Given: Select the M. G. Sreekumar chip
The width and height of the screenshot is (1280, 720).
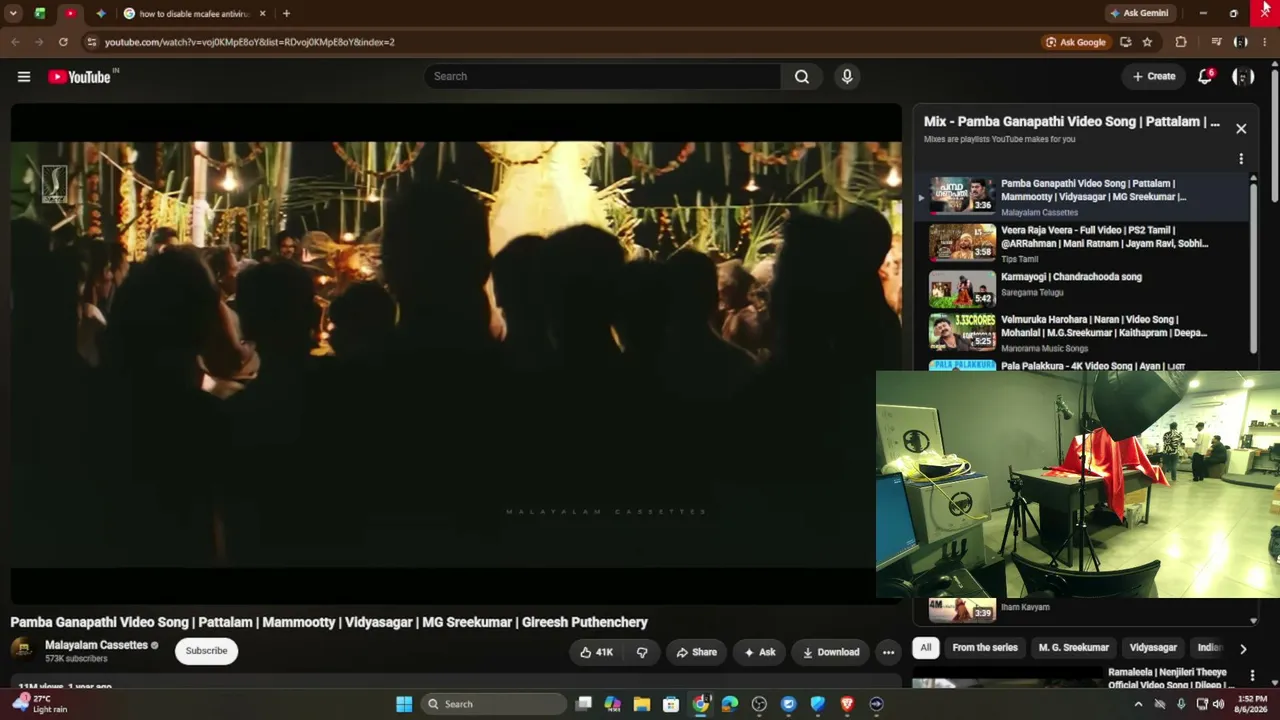Looking at the screenshot, I should [1073, 648].
